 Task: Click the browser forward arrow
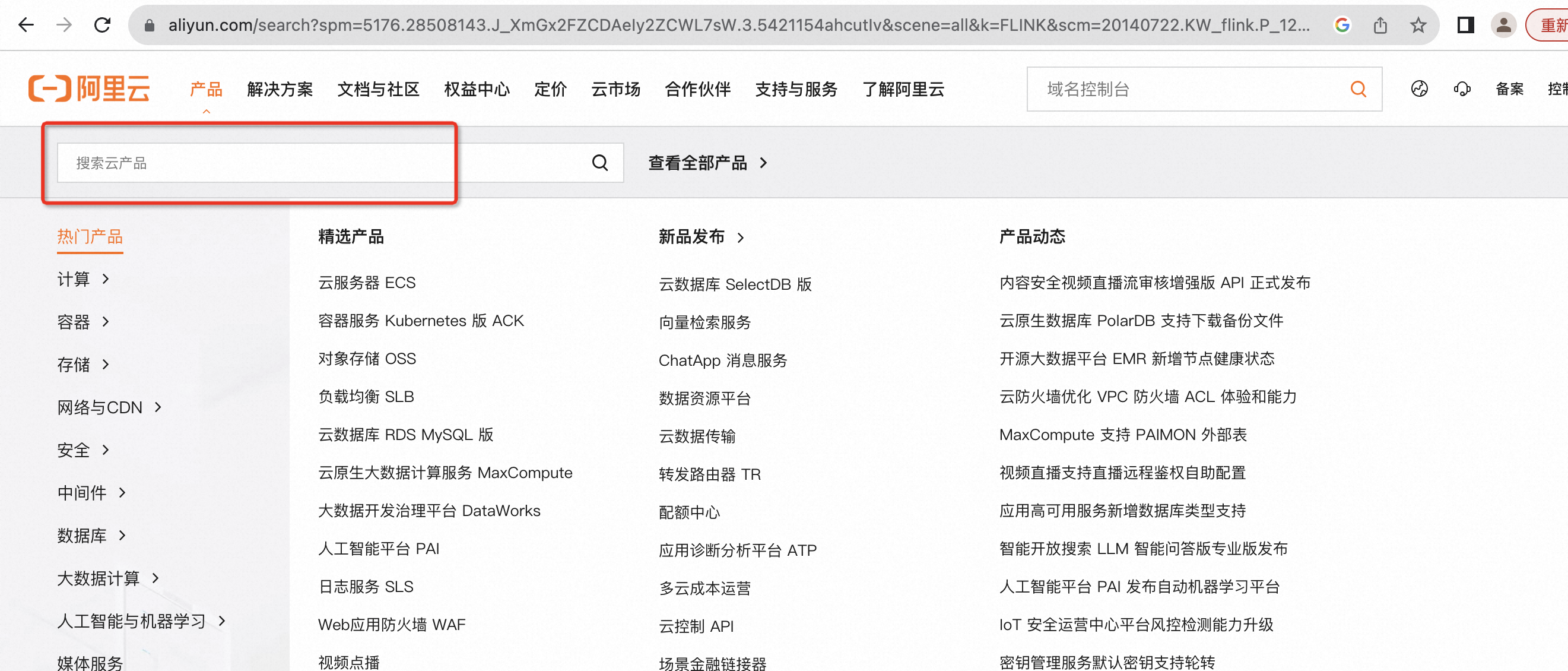[x=65, y=25]
